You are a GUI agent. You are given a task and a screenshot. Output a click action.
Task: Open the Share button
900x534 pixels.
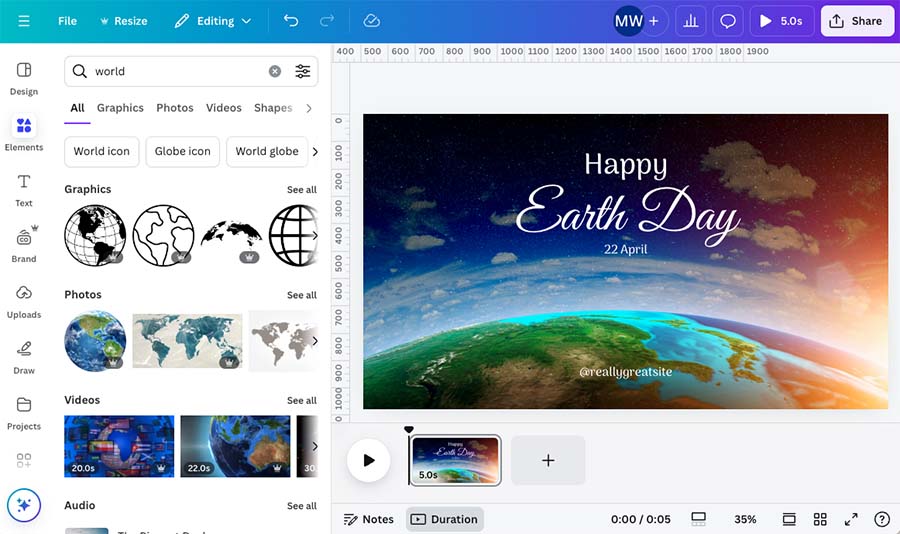pyautogui.click(x=857, y=21)
